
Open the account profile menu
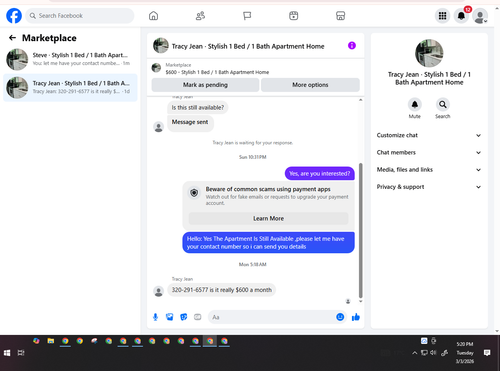pyautogui.click(x=480, y=16)
